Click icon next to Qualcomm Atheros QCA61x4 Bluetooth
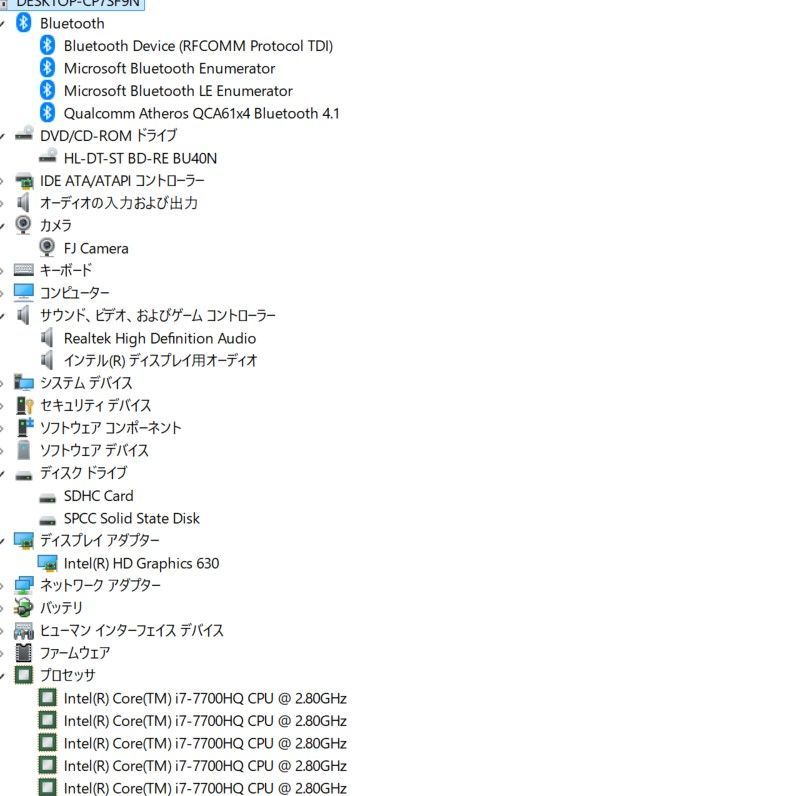This screenshot has height=796, width=792. click(47, 113)
